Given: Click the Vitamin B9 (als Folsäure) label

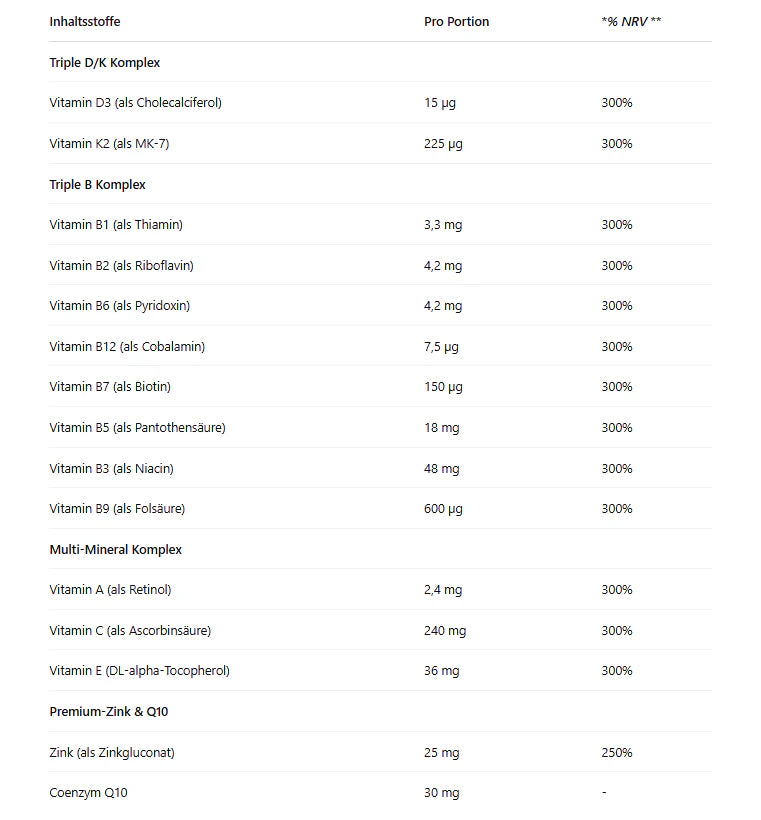Looking at the screenshot, I should click(117, 509).
